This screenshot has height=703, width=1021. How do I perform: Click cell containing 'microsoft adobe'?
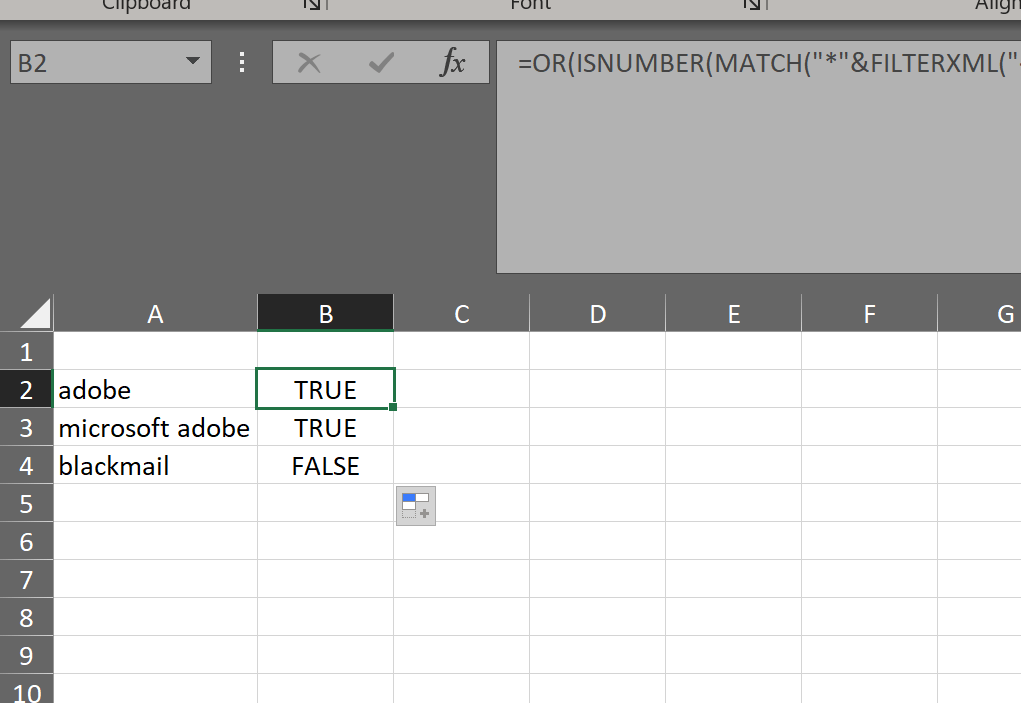pyautogui.click(x=155, y=427)
